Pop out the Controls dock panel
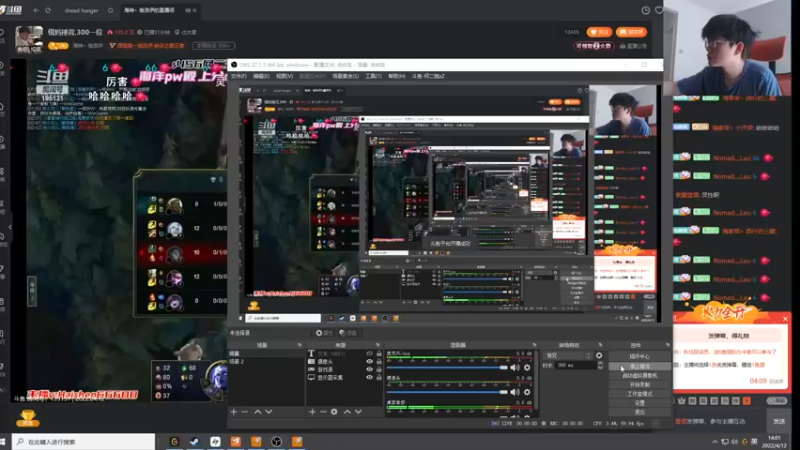800x450 pixels. click(x=667, y=345)
